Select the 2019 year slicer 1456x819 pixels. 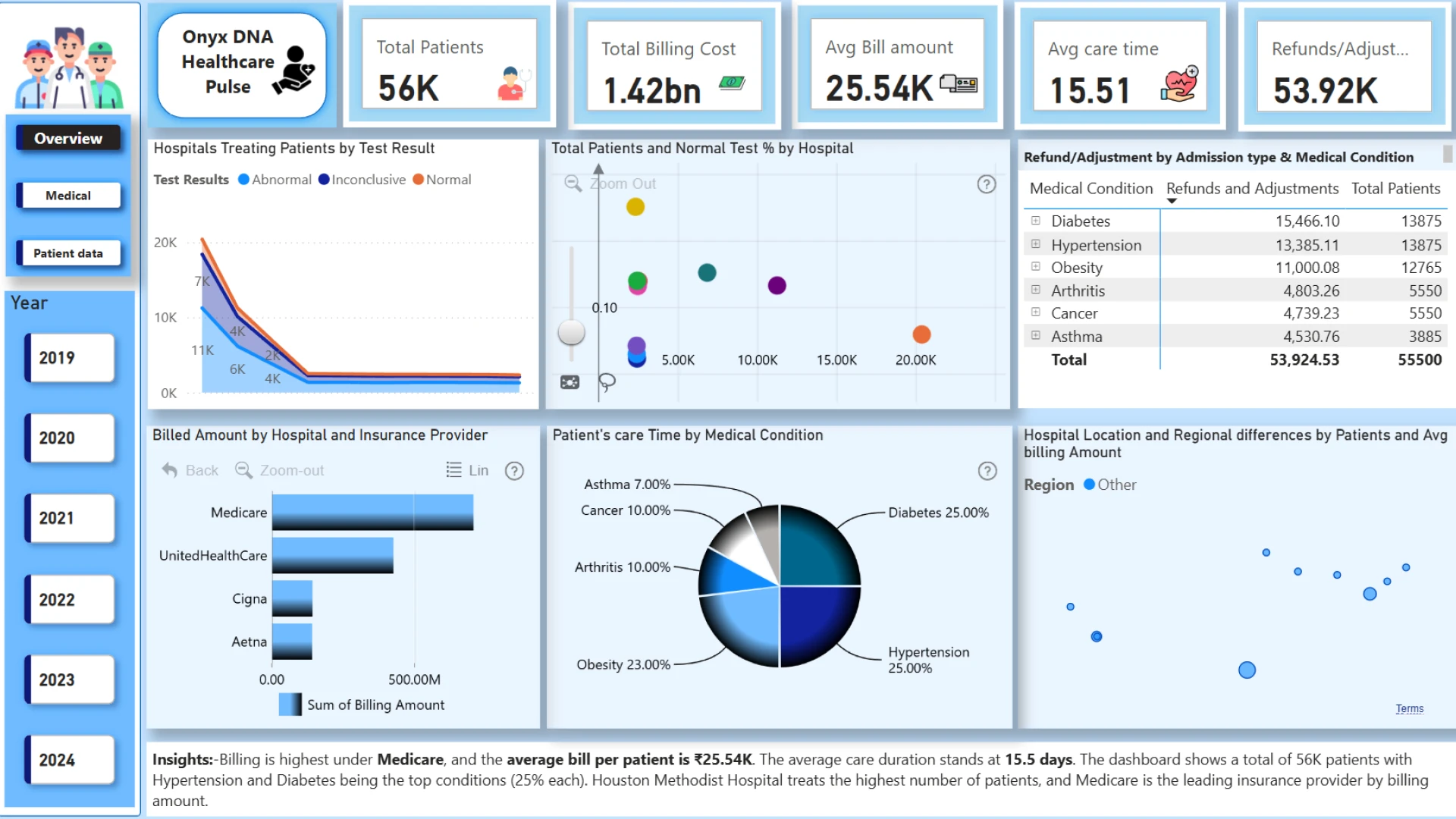tap(69, 358)
